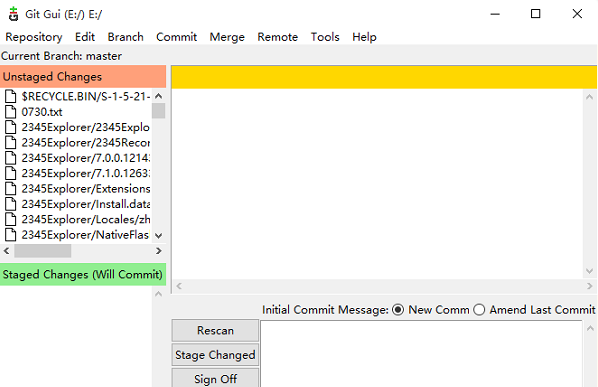Click unstaged list scroll down arrow
This screenshot has width=598, height=387.
point(159,236)
